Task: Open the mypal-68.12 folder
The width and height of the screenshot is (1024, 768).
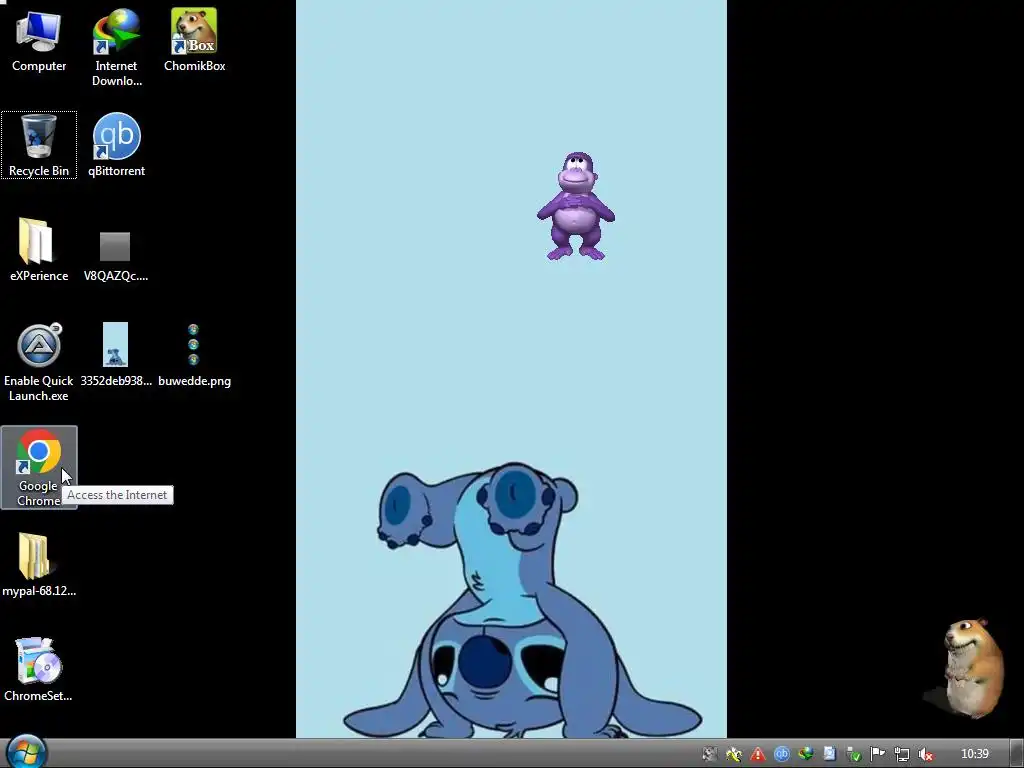Action: [x=39, y=566]
